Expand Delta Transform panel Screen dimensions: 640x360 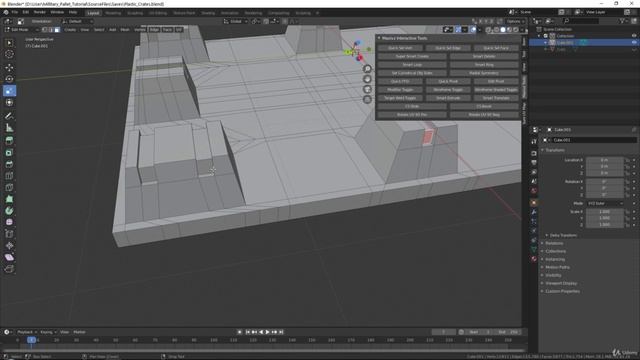[563, 236]
